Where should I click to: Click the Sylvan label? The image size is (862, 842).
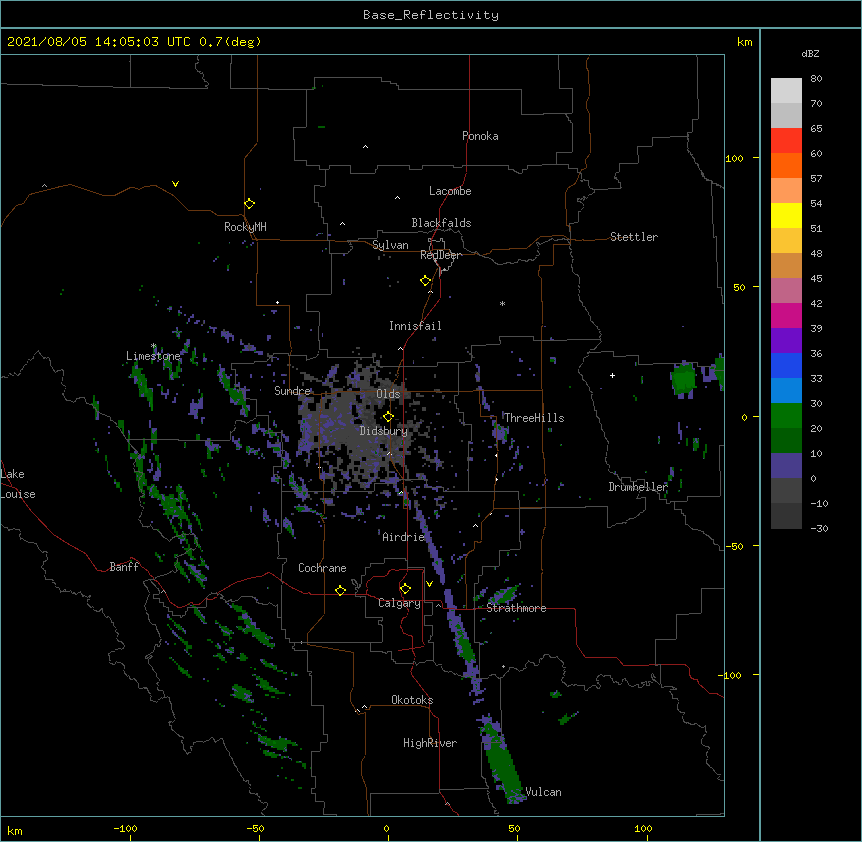pyautogui.click(x=390, y=245)
